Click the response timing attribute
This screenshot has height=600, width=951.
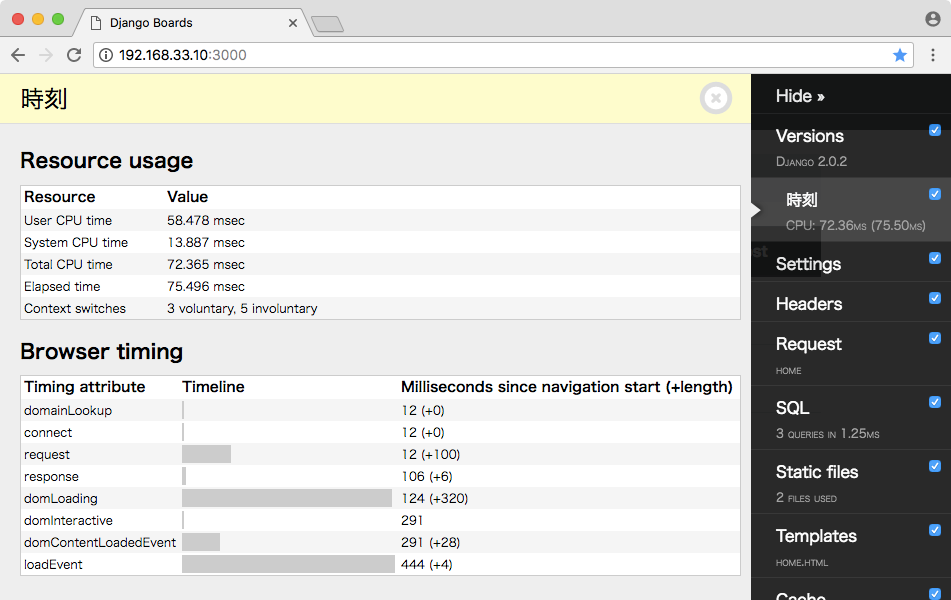pyautogui.click(x=51, y=477)
